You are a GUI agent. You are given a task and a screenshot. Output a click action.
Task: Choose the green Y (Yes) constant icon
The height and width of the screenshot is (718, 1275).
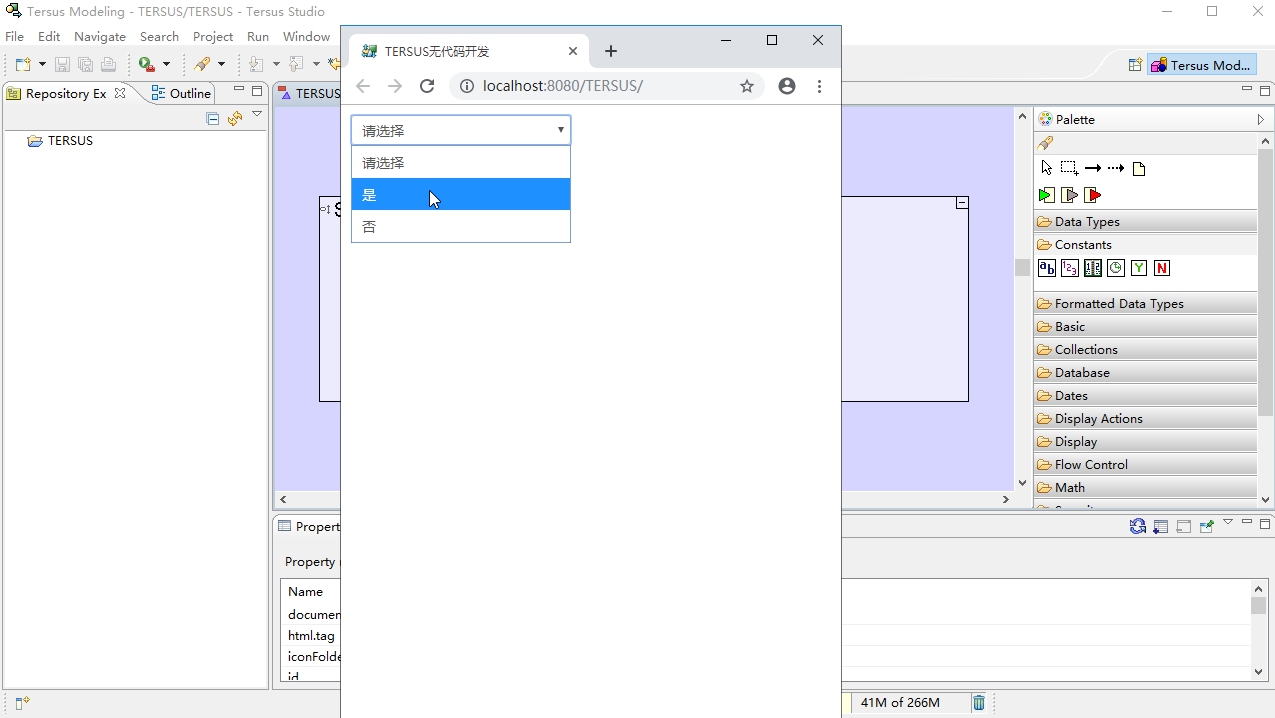pyautogui.click(x=1139, y=268)
